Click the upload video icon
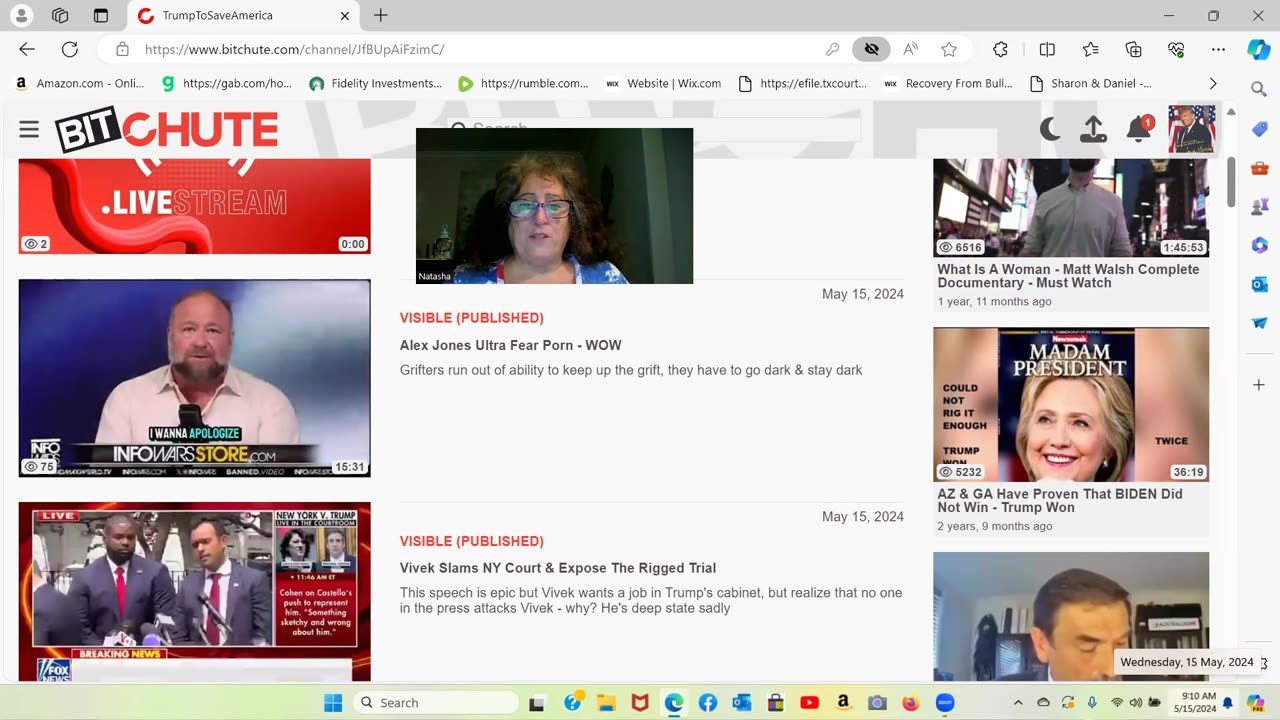1280x720 pixels. [1093, 129]
